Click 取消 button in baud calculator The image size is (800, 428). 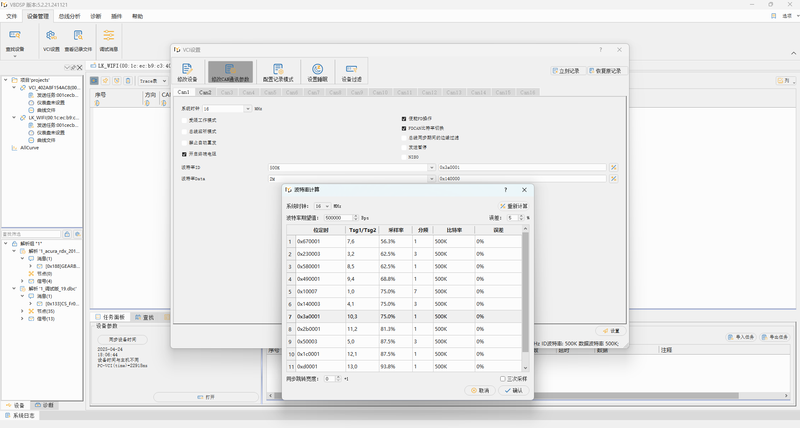tap(480, 390)
